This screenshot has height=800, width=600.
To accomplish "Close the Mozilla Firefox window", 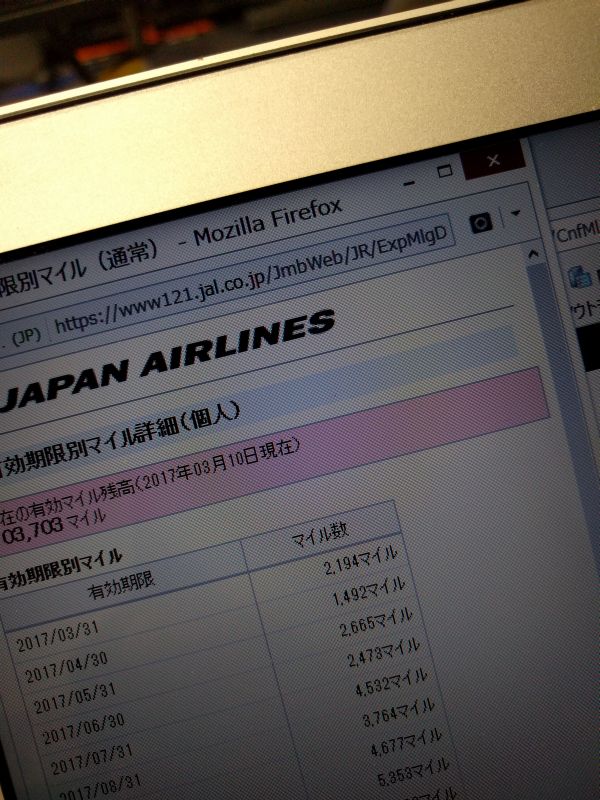I will click(493, 160).
